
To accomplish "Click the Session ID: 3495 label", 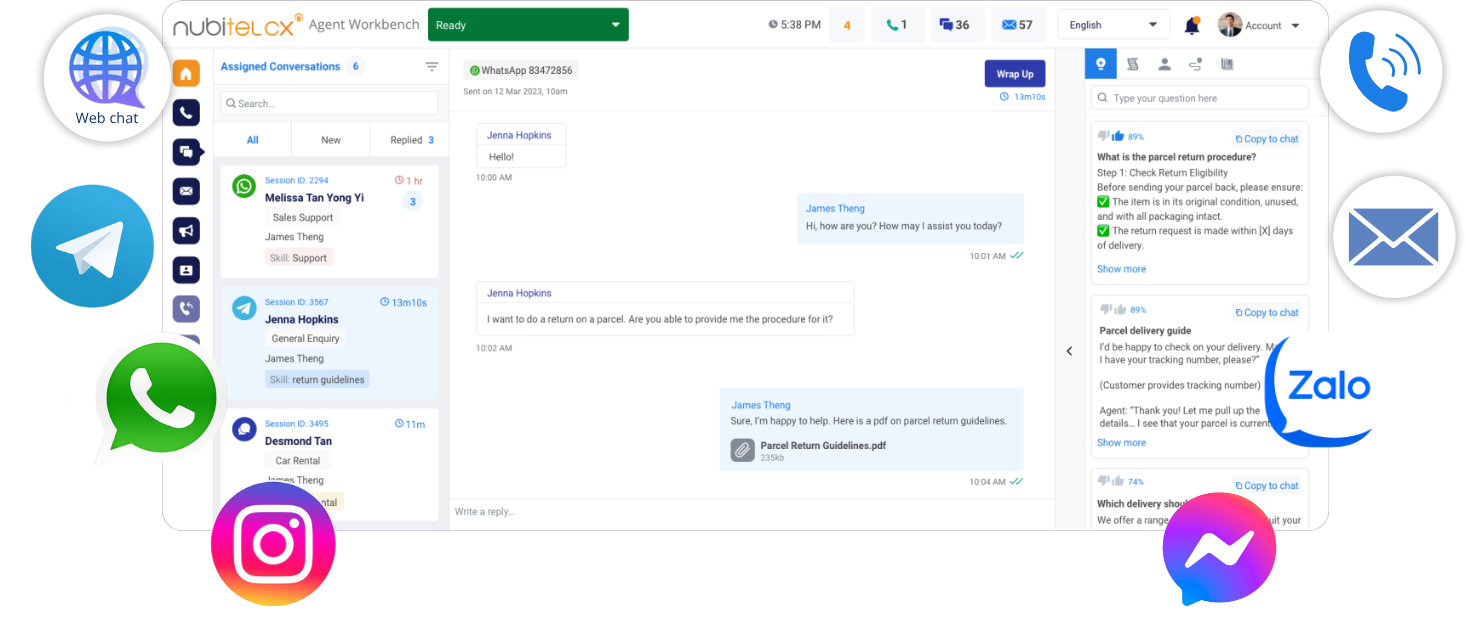I will point(297,423).
